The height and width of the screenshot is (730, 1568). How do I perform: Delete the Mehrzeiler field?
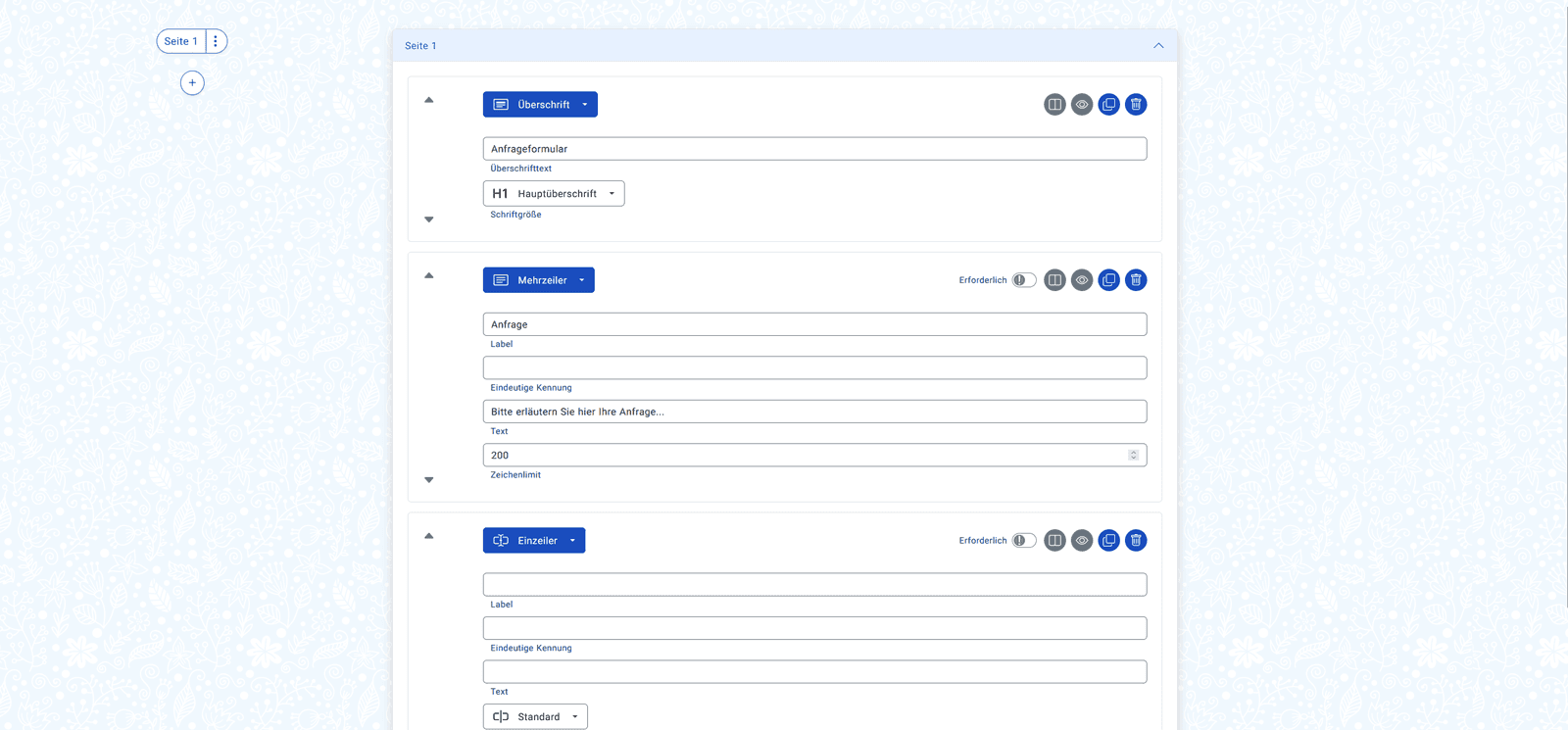tap(1136, 280)
